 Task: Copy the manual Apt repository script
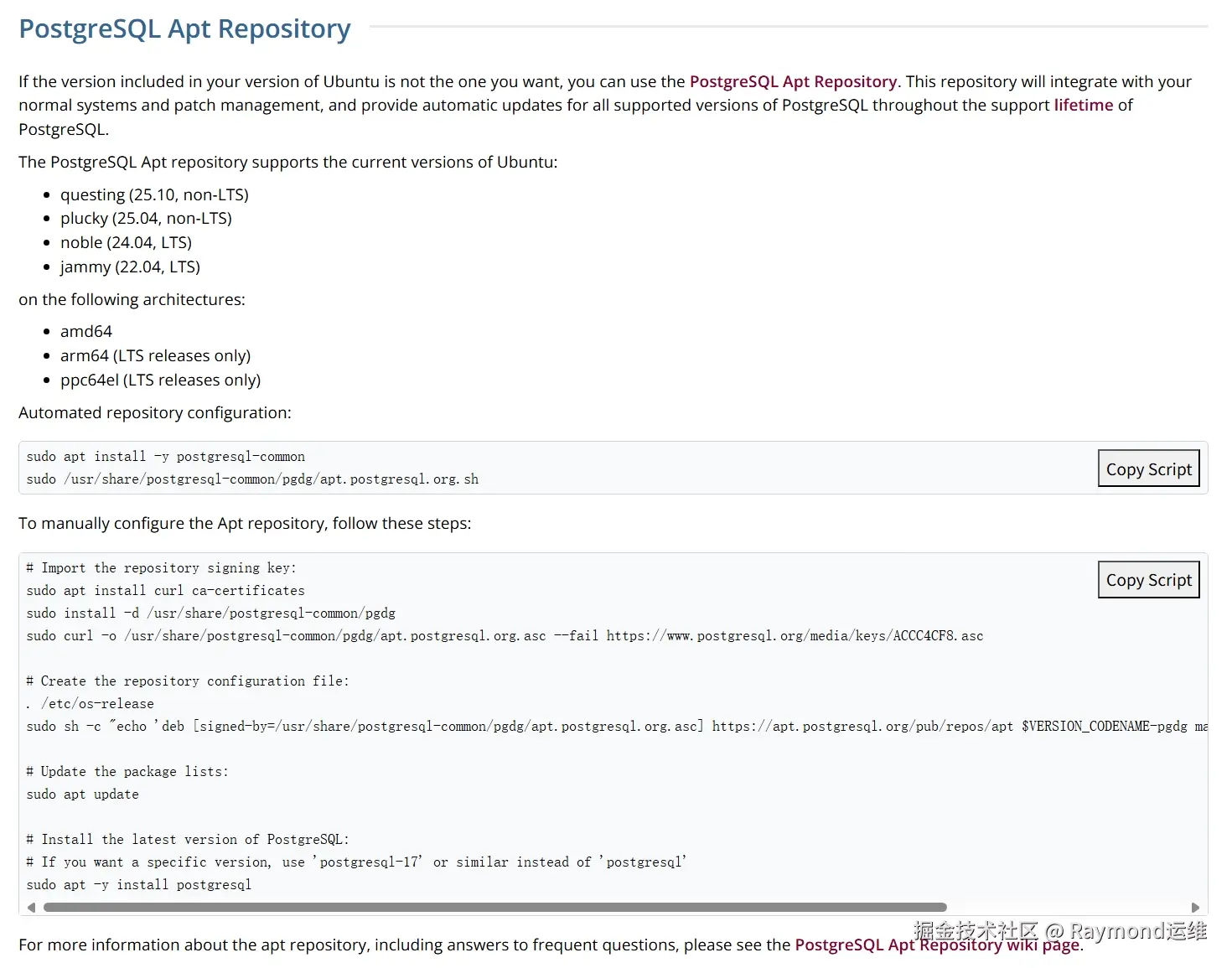pyautogui.click(x=1148, y=579)
